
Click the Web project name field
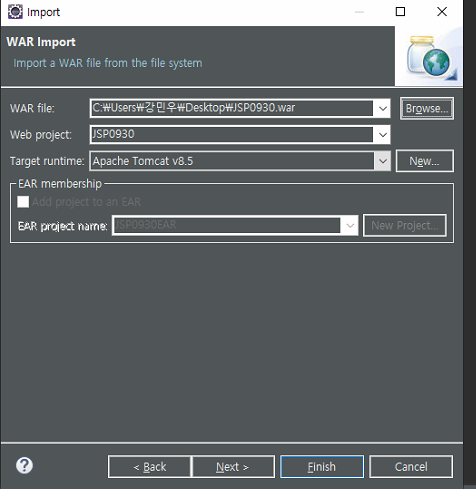tap(232, 135)
